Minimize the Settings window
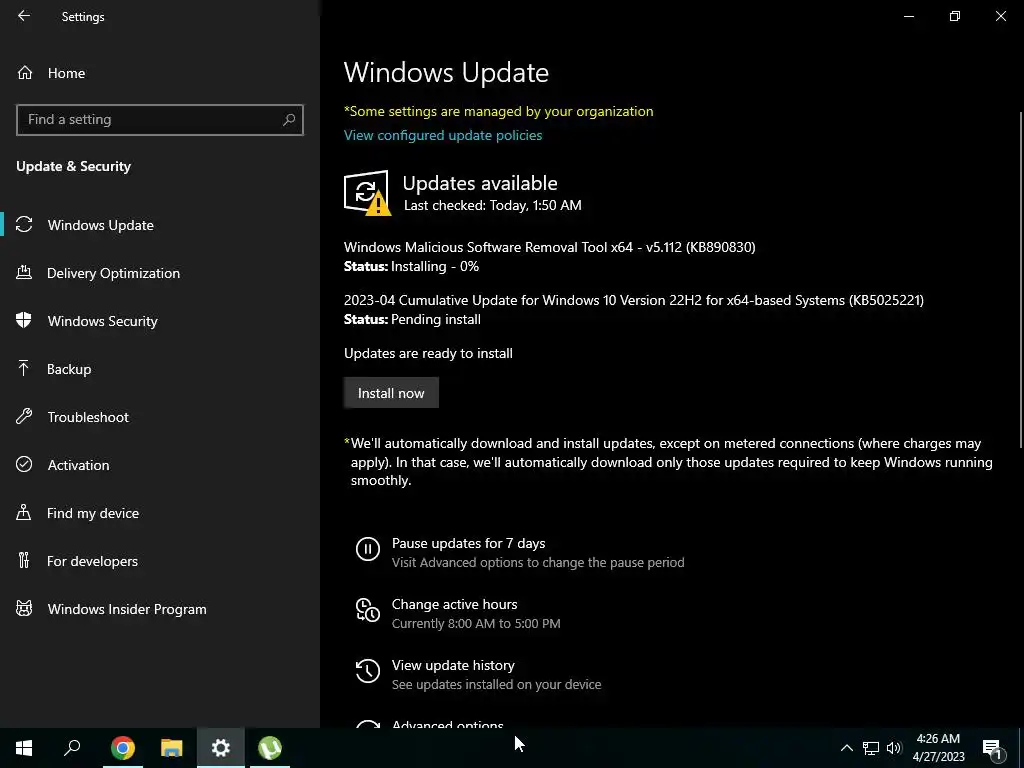Screen dimensions: 1024x768 click(x=908, y=16)
